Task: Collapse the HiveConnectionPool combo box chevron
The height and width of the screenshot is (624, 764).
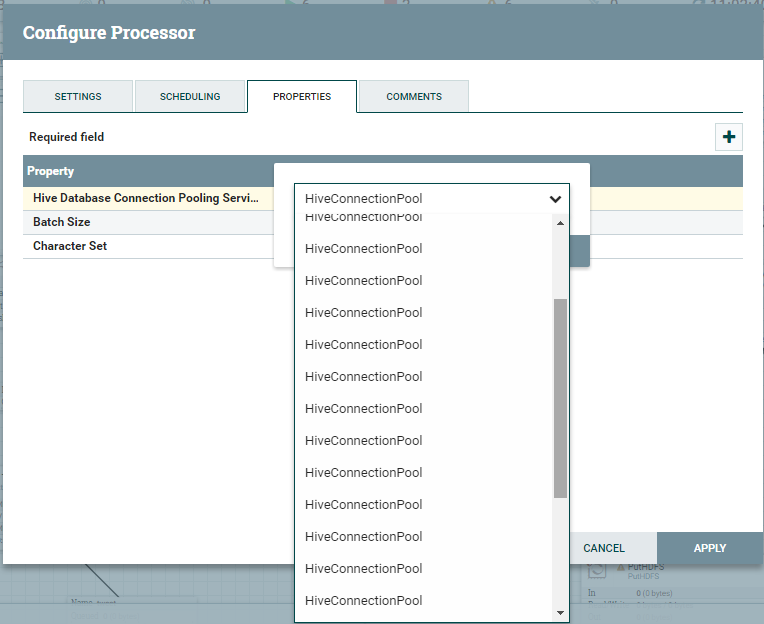Action: coord(555,199)
